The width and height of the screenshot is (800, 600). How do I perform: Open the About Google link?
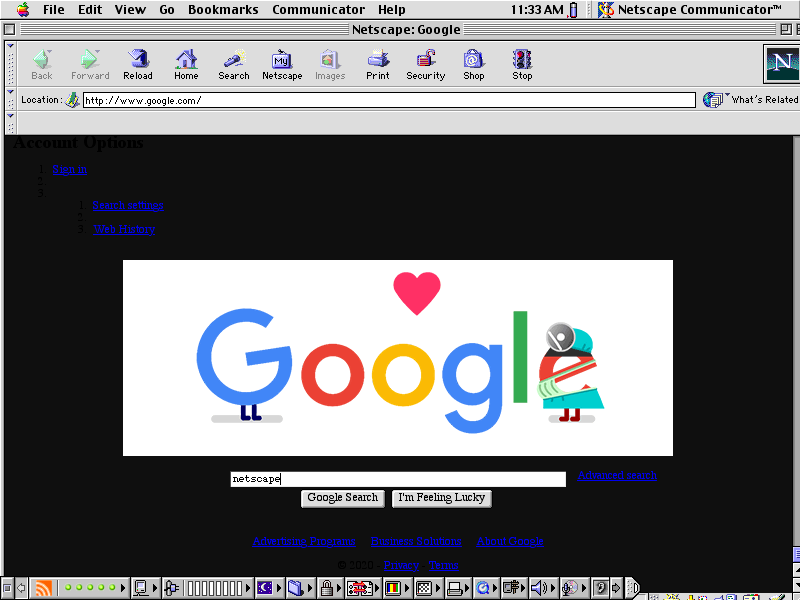[x=510, y=541]
